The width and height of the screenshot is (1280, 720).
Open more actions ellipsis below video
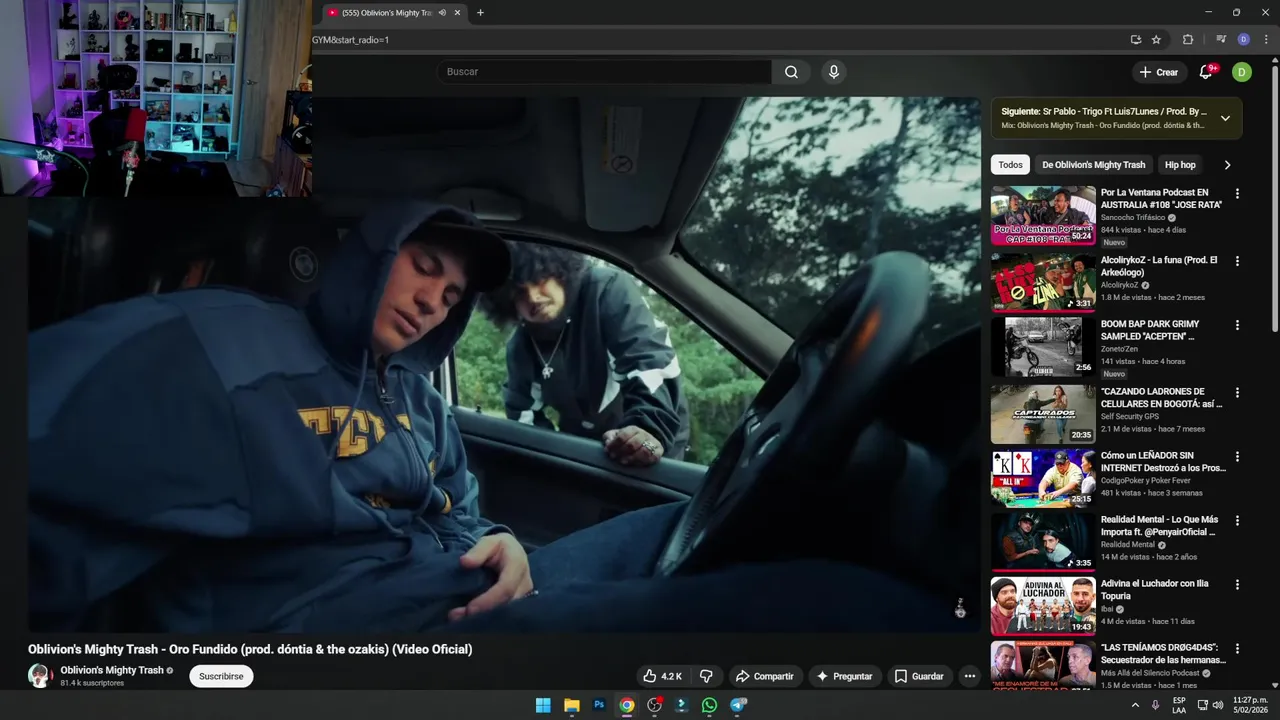point(969,676)
